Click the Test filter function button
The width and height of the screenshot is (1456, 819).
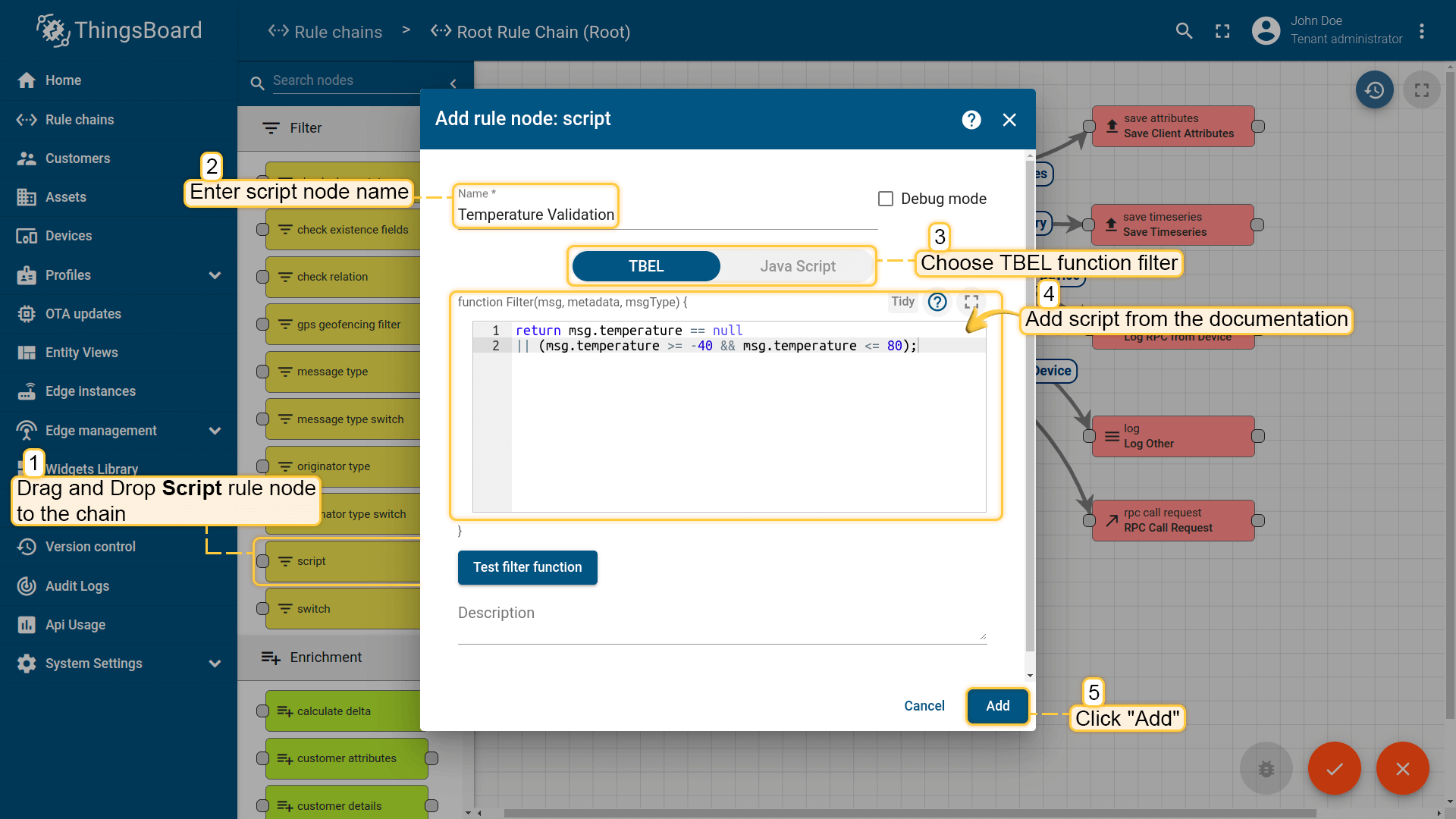pyautogui.click(x=527, y=567)
